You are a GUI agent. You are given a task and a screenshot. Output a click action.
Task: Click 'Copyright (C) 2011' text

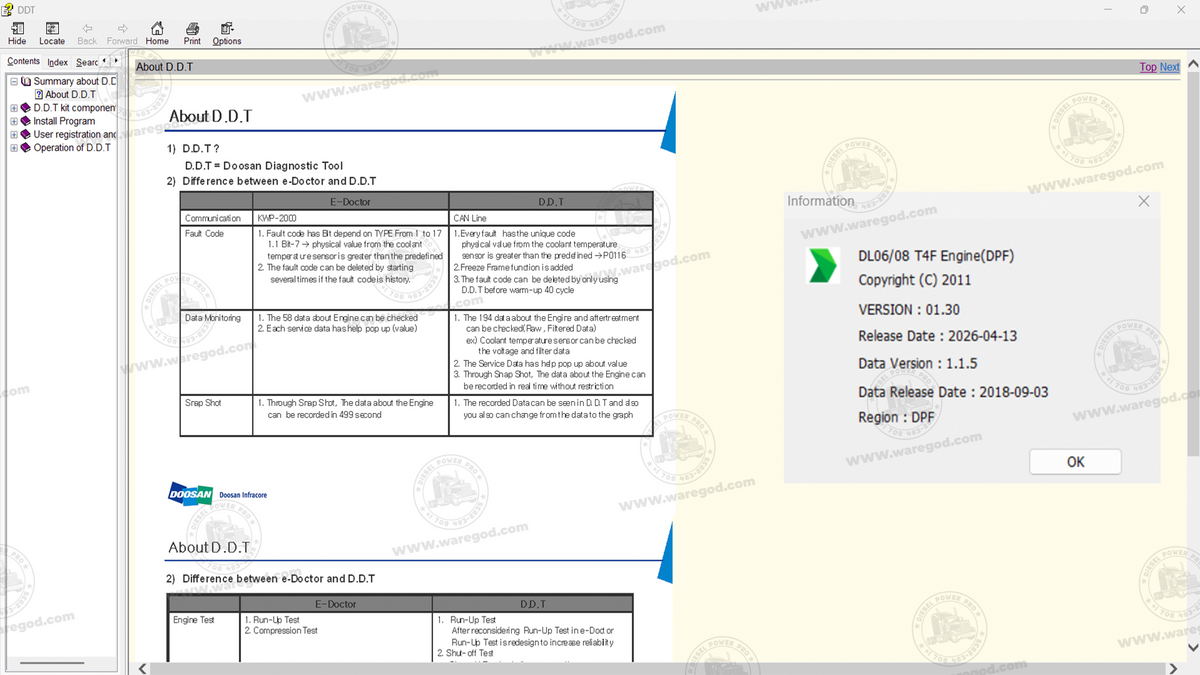[x=914, y=280]
